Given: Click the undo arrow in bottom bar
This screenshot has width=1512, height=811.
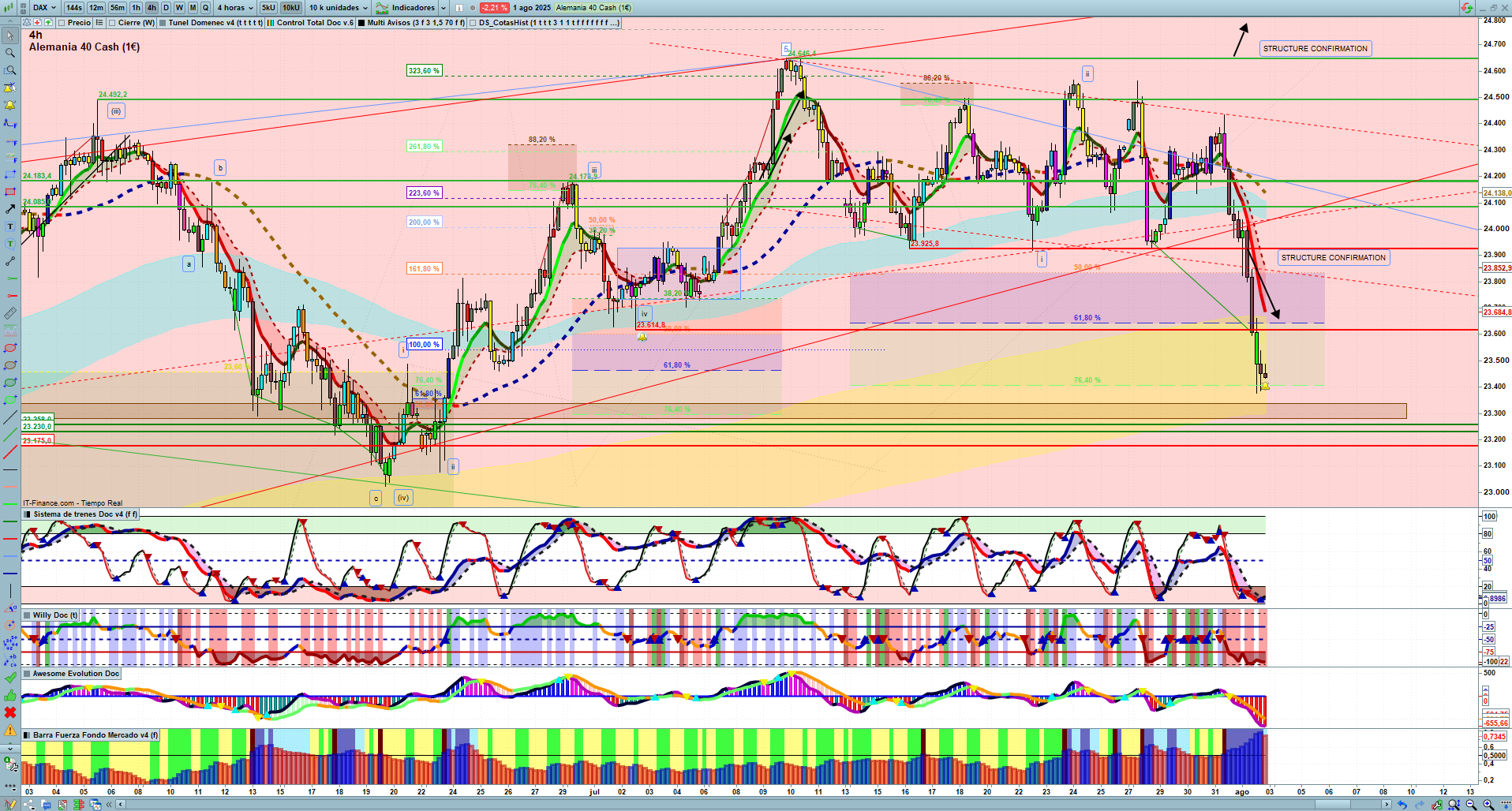Looking at the screenshot, I should click(x=1402, y=805).
